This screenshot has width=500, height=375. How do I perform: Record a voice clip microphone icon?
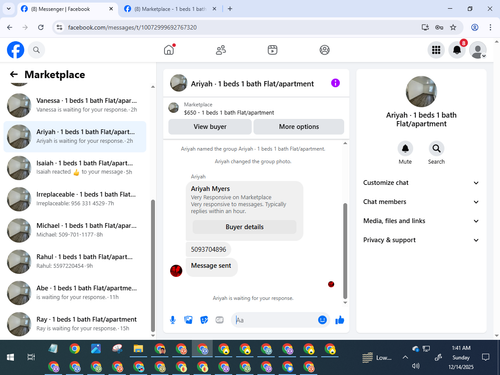pyautogui.click(x=173, y=320)
